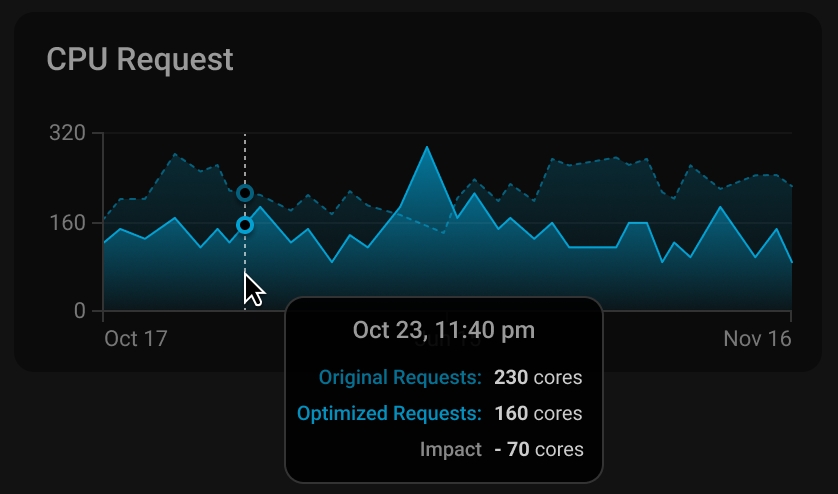Click the dashed line's left start near Oct 17
The image size is (838, 494).
click(105, 218)
